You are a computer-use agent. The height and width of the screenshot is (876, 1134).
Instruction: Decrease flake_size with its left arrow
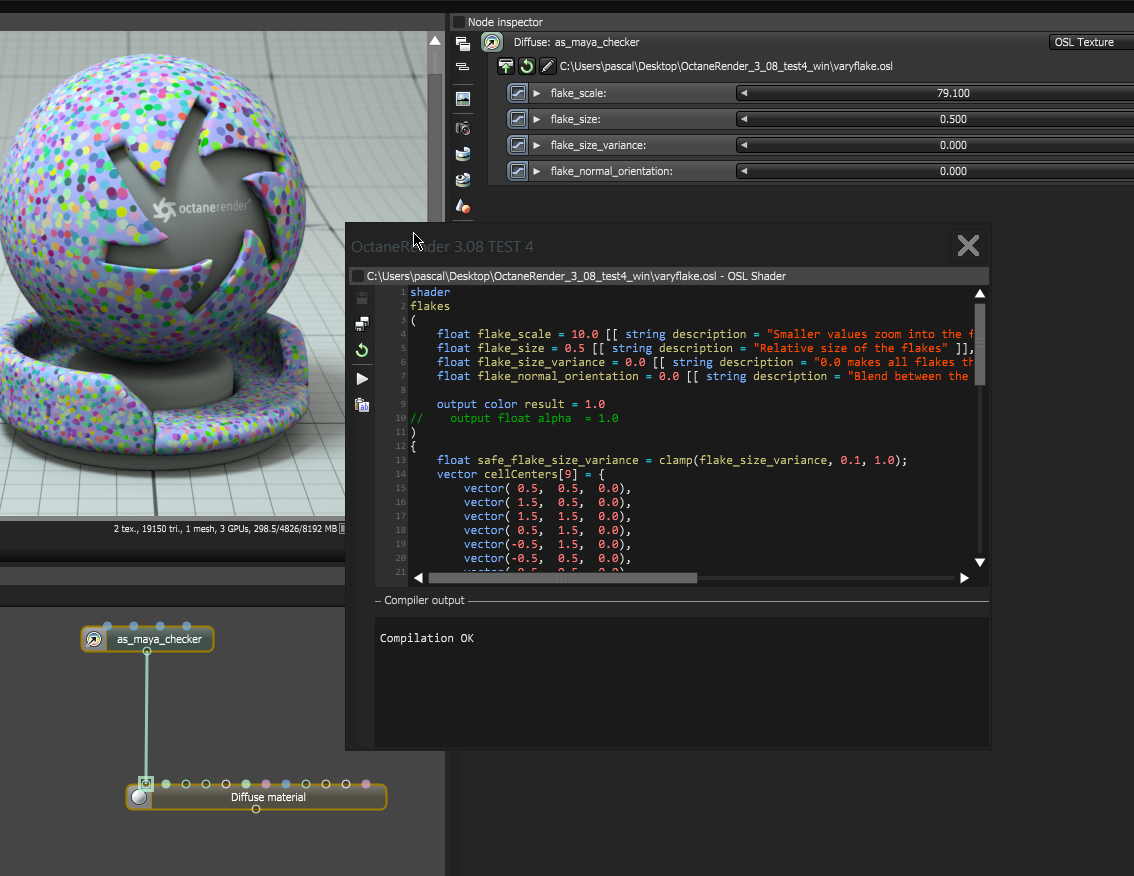pos(743,119)
